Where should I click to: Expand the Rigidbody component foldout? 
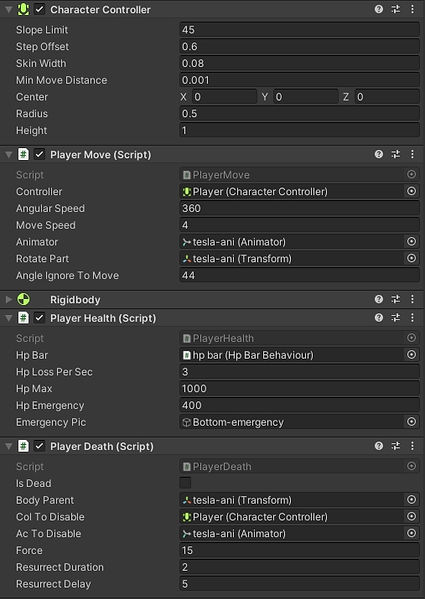click(8, 300)
